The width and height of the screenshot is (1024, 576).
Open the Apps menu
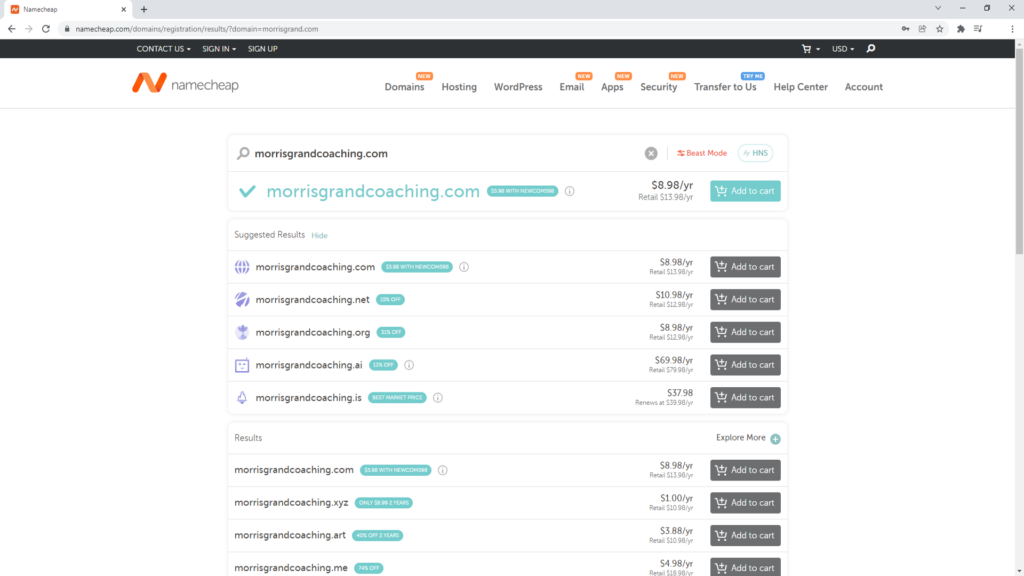(612, 87)
